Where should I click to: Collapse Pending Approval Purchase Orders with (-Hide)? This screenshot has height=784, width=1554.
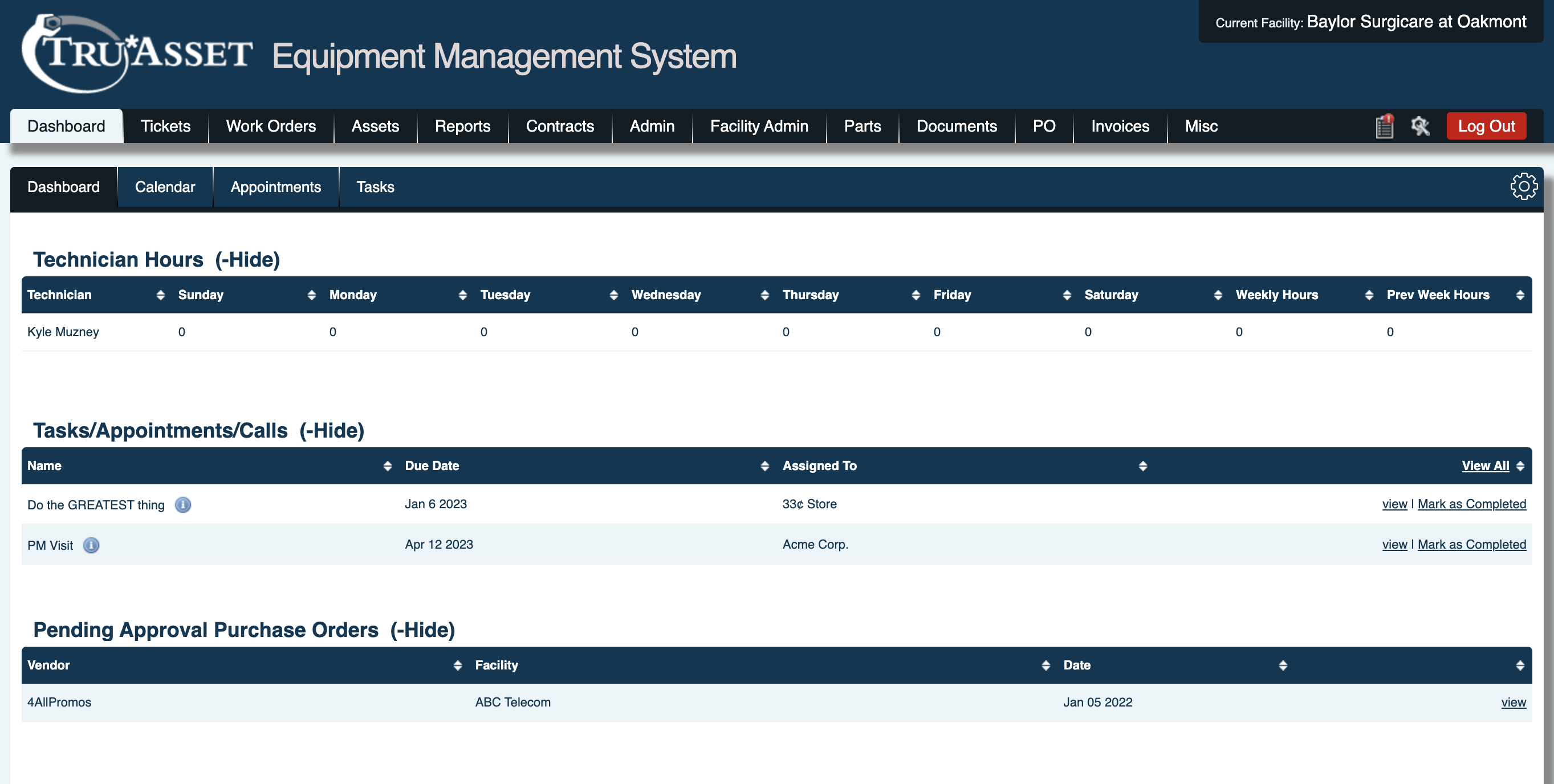coord(422,630)
